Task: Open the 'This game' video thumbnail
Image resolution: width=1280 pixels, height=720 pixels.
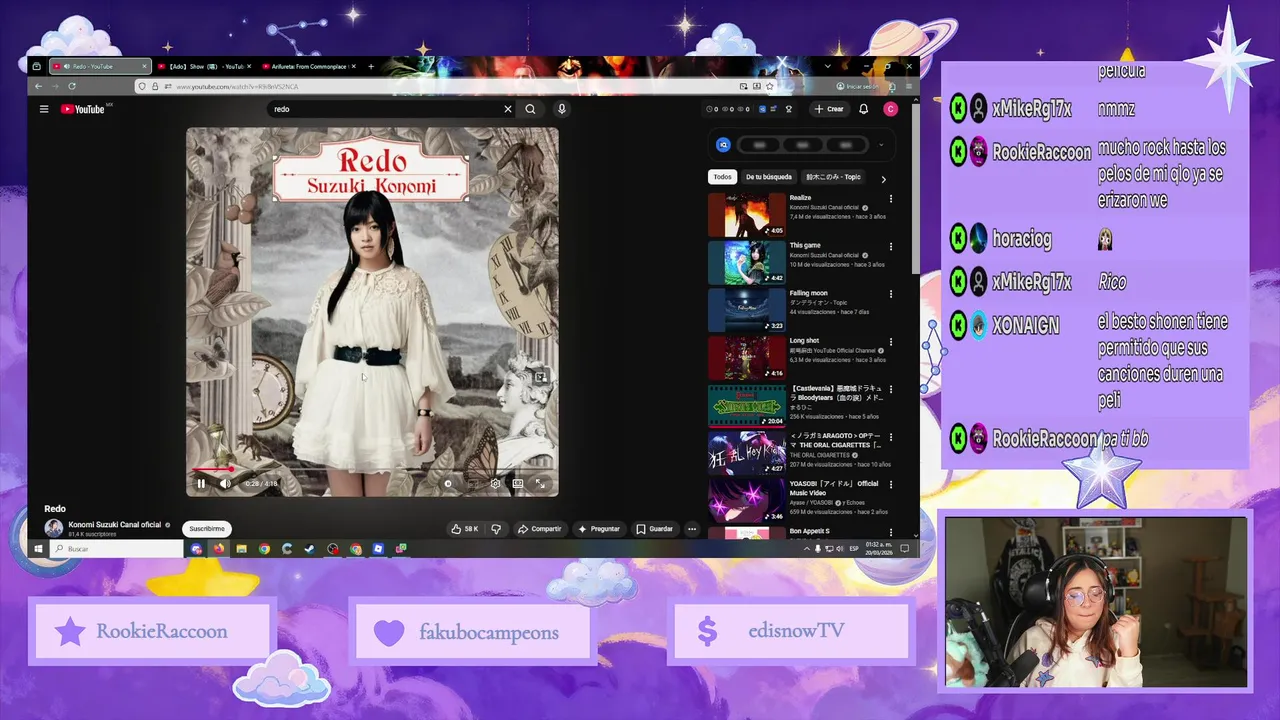Action: click(x=747, y=263)
